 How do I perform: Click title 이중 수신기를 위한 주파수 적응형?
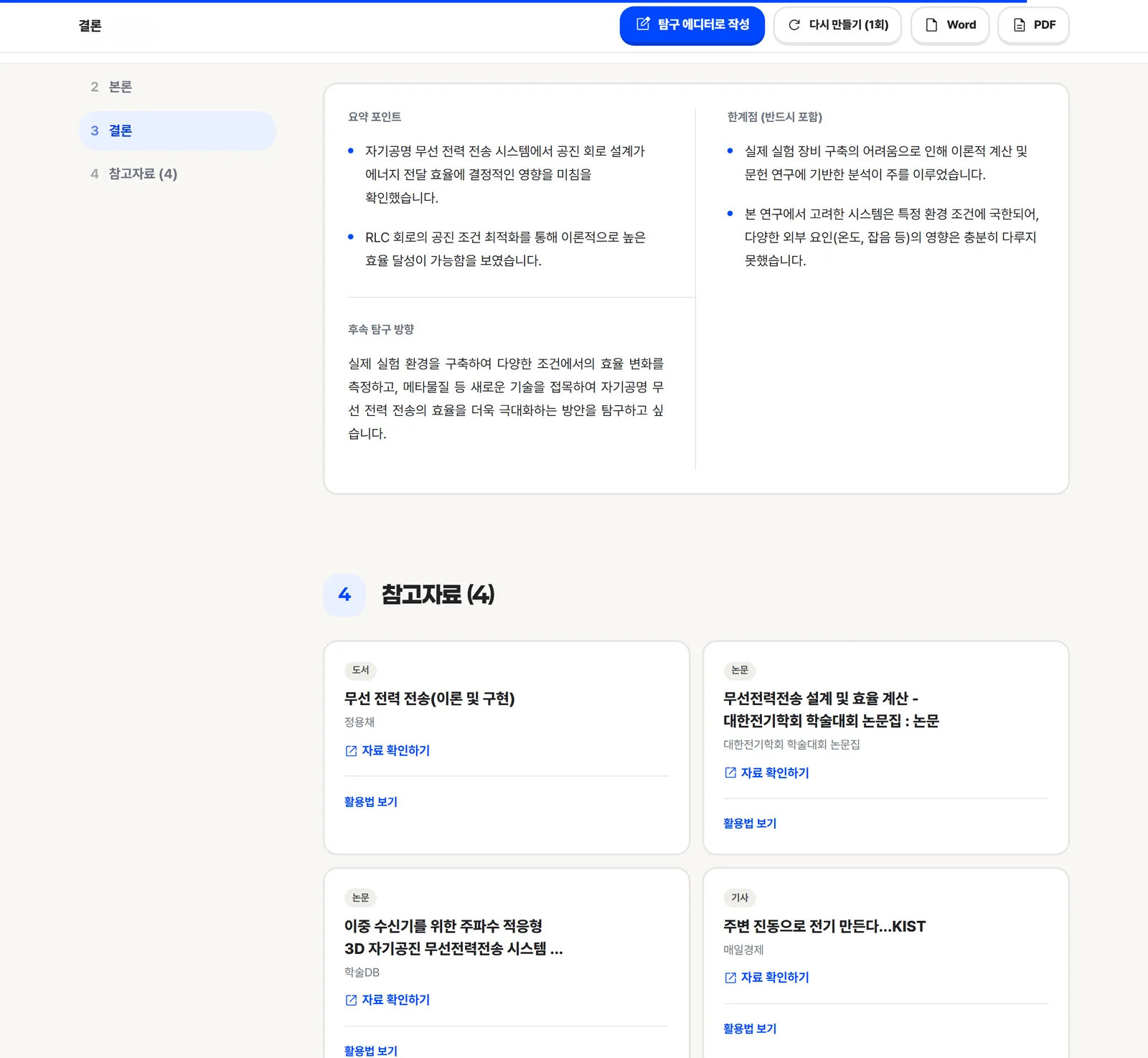453,937
